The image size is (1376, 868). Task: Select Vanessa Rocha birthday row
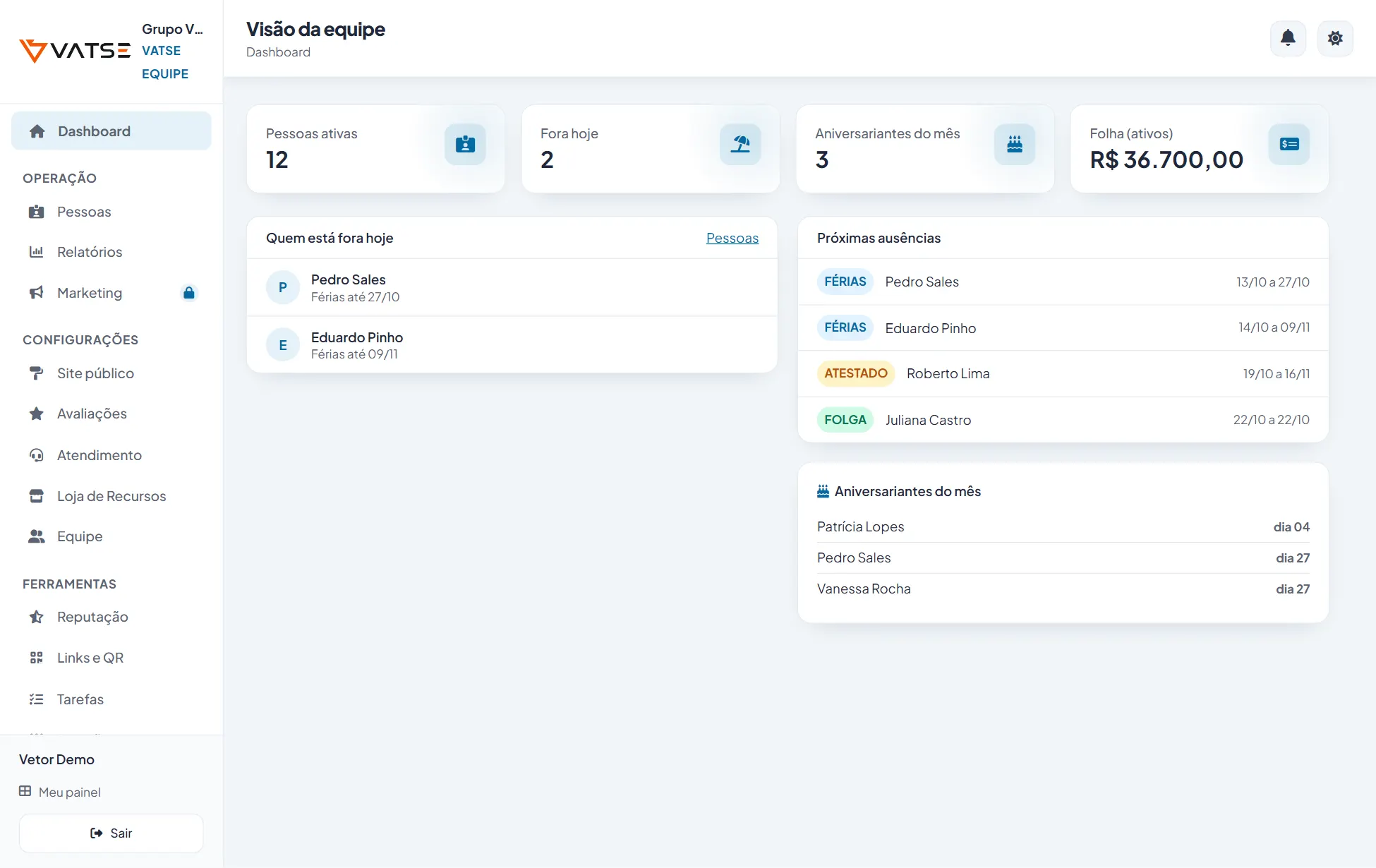coord(1063,589)
